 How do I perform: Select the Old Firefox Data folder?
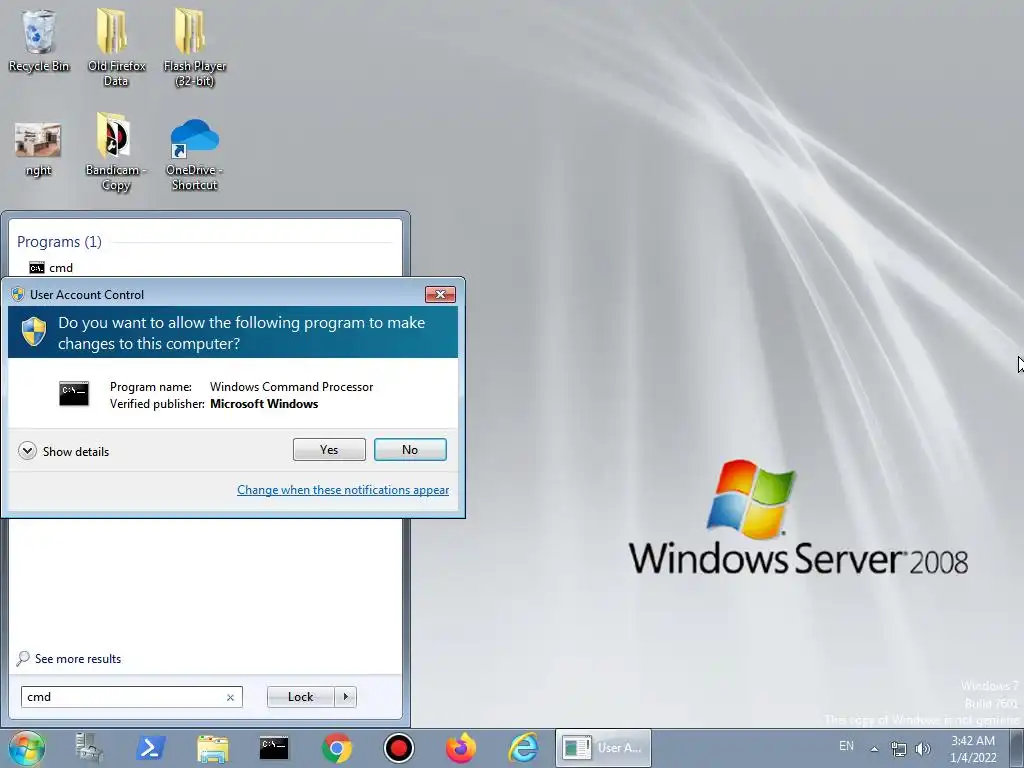pos(116,47)
